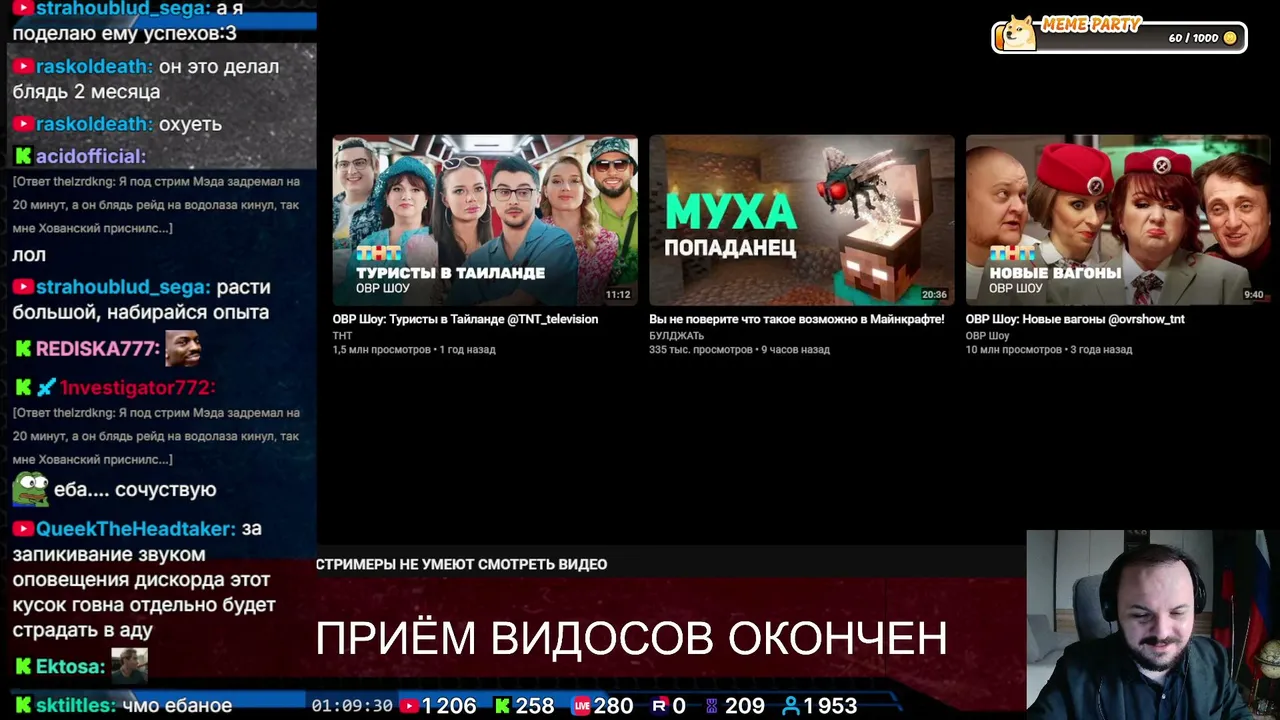Screen dimensions: 1280x720
Task: Click the 11:12 duration badge
Action: (x=618, y=295)
